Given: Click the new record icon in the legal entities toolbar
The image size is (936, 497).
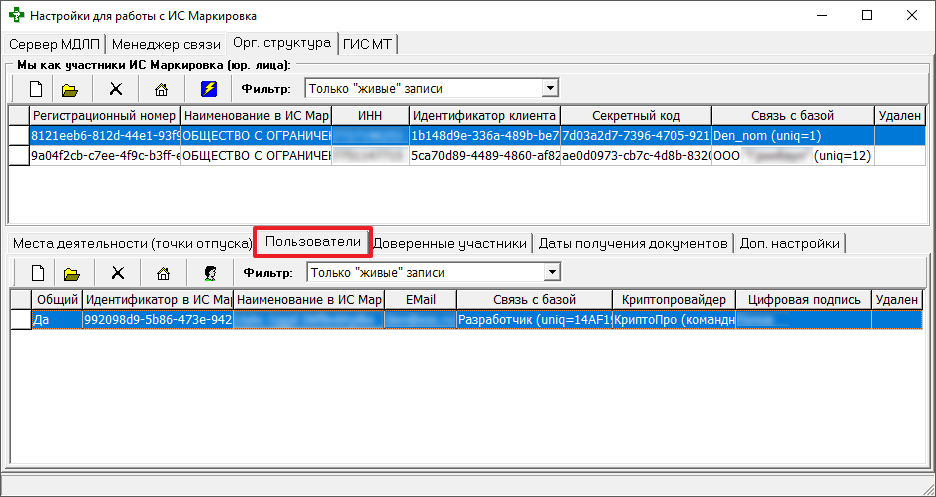Looking at the screenshot, I should point(35,89).
